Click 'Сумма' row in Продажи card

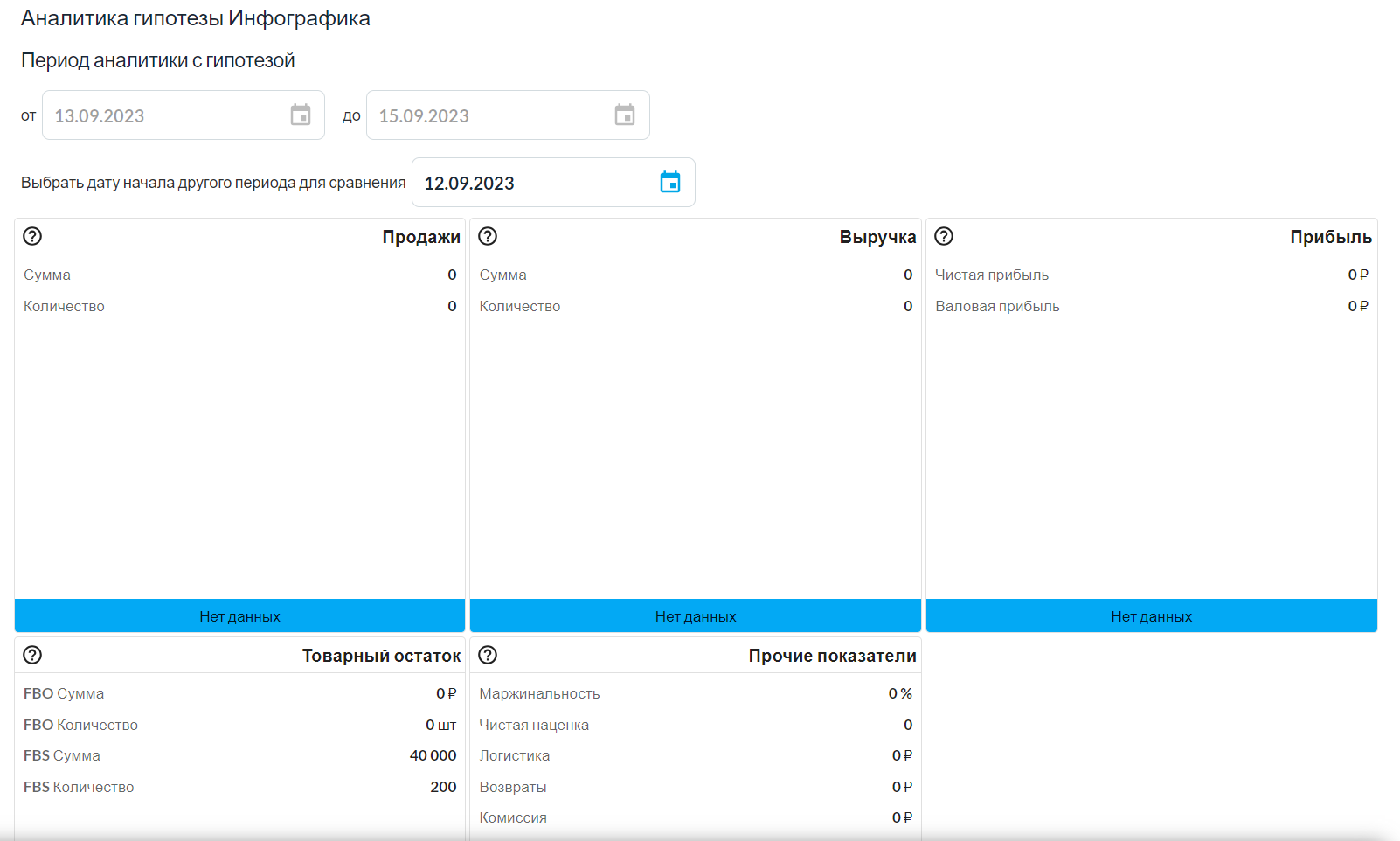(239, 275)
